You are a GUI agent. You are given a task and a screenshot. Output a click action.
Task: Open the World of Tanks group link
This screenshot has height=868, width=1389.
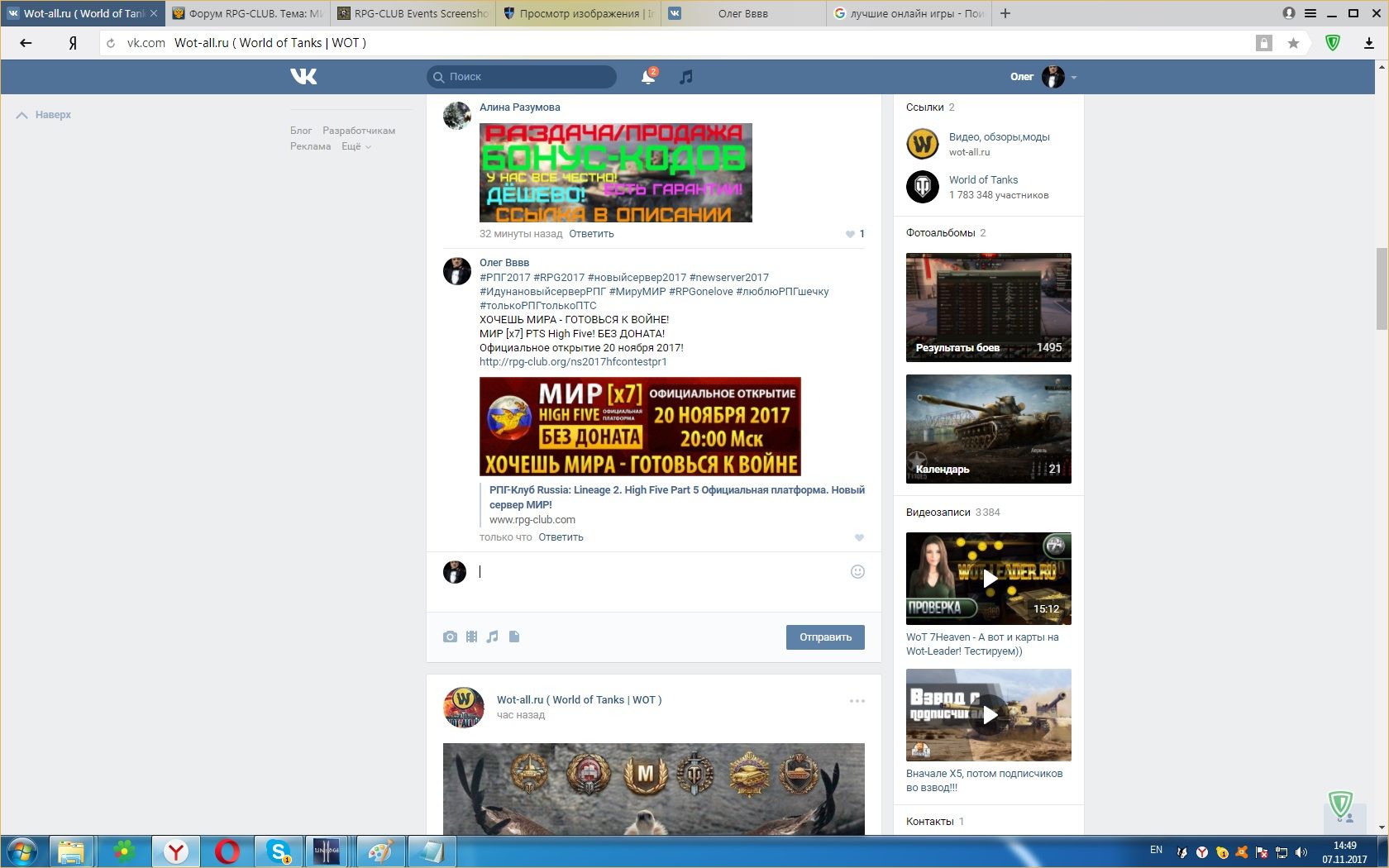pyautogui.click(x=983, y=180)
